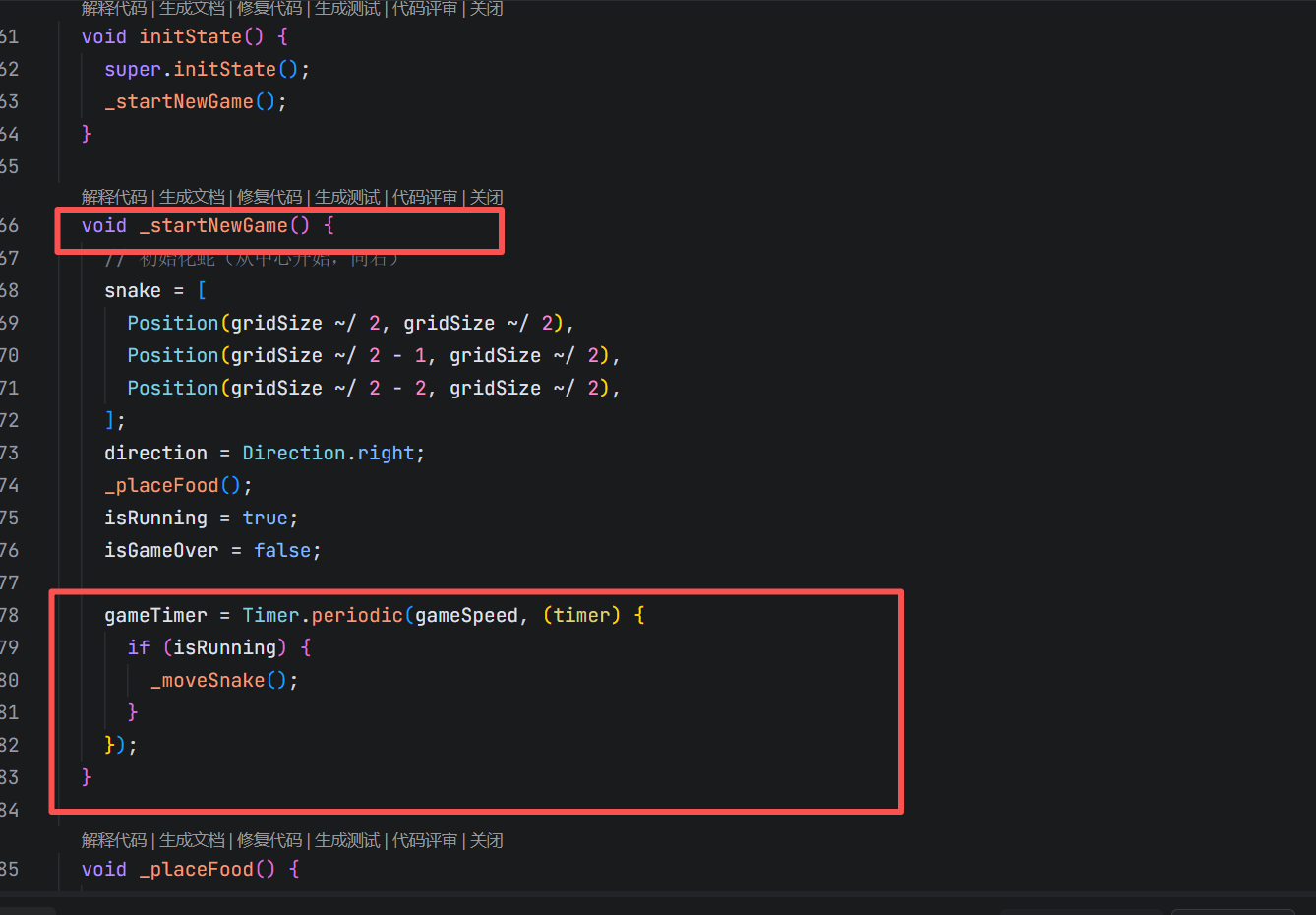
Task: Click the false literal value
Action: click(x=282, y=550)
